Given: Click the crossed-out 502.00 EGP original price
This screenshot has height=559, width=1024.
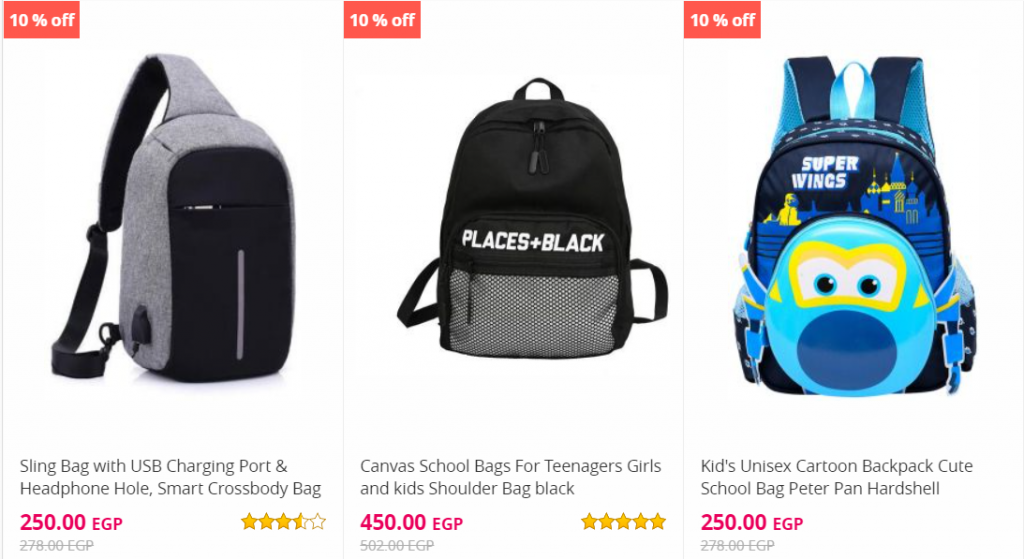Looking at the screenshot, I should [397, 545].
